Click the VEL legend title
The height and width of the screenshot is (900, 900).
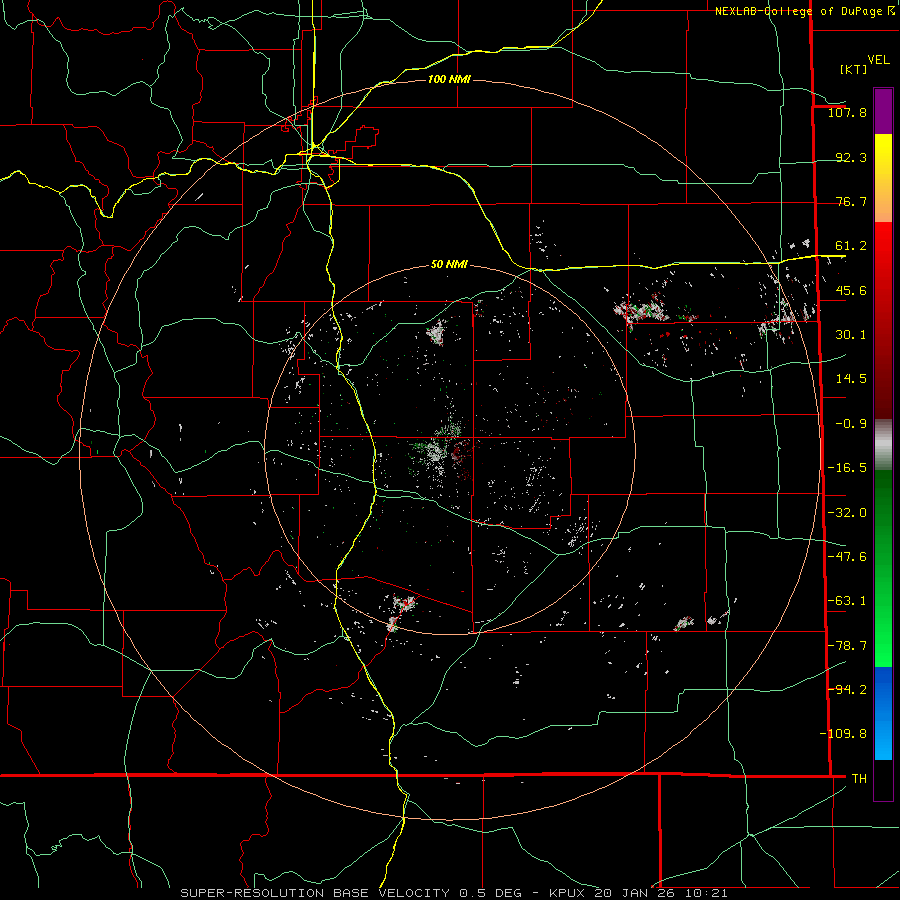pyautogui.click(x=878, y=60)
